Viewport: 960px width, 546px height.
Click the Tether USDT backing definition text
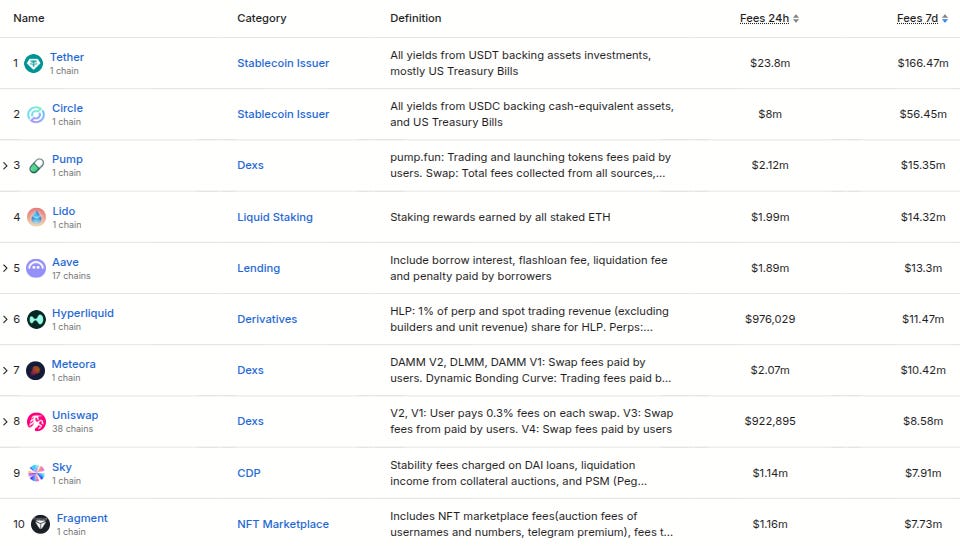520,63
